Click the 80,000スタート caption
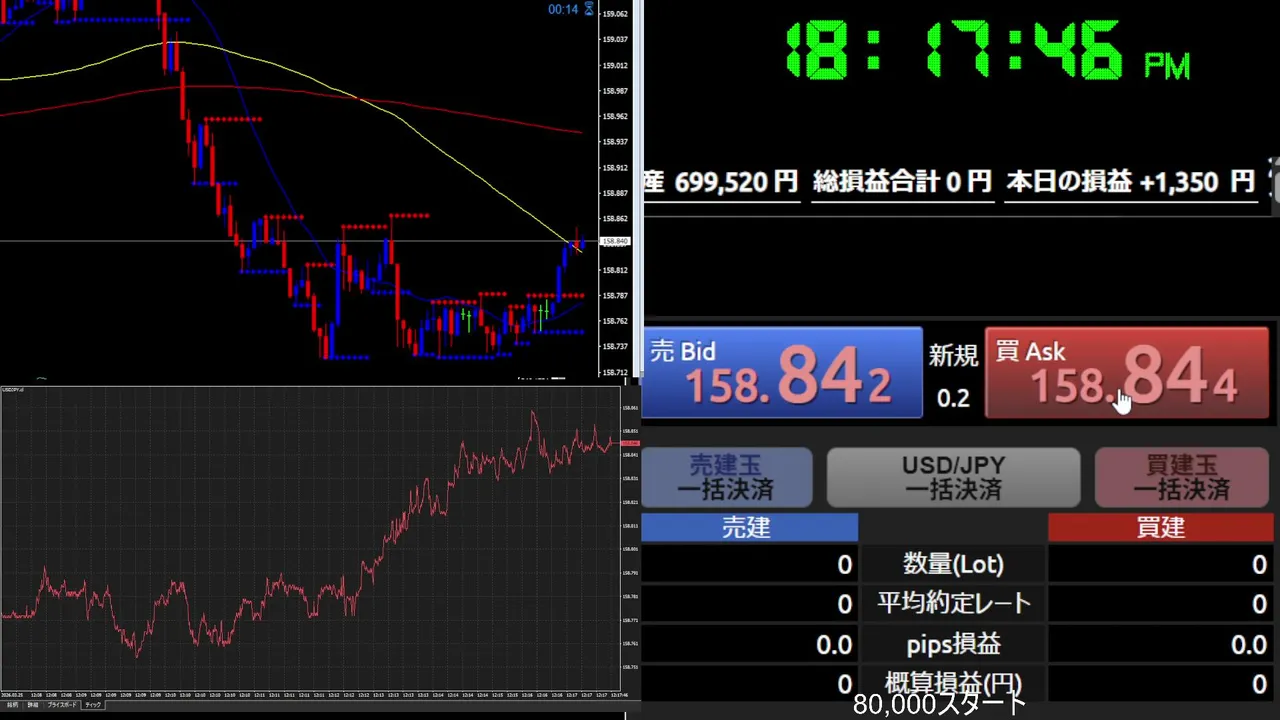The image size is (1280, 720). click(940, 705)
